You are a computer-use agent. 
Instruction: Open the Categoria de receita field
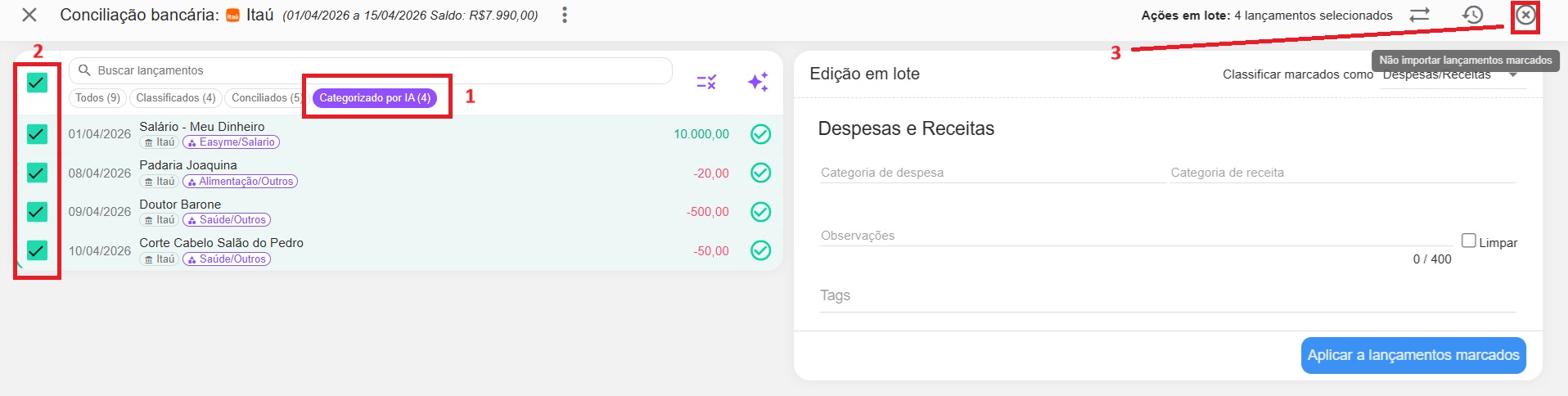pyautogui.click(x=1342, y=173)
